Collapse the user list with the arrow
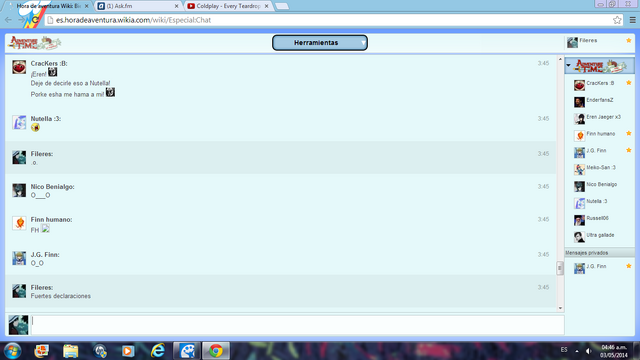 (x=569, y=65)
